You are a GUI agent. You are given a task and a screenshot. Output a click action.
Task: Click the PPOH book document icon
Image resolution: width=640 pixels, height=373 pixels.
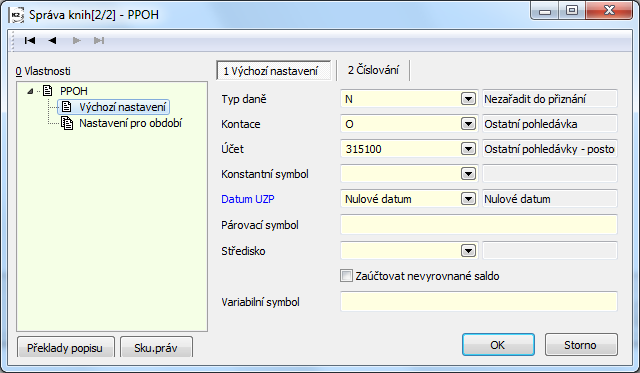[x=48, y=91]
